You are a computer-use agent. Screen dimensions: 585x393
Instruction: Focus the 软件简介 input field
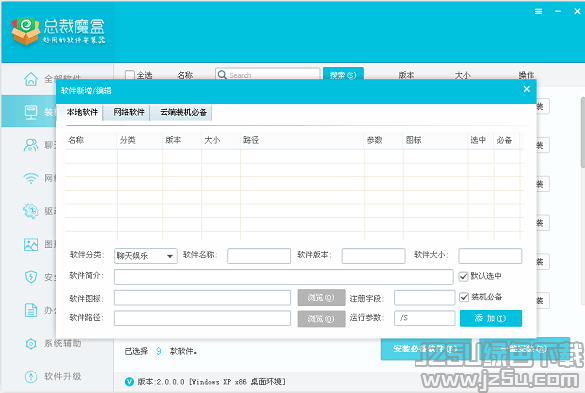click(x=284, y=277)
